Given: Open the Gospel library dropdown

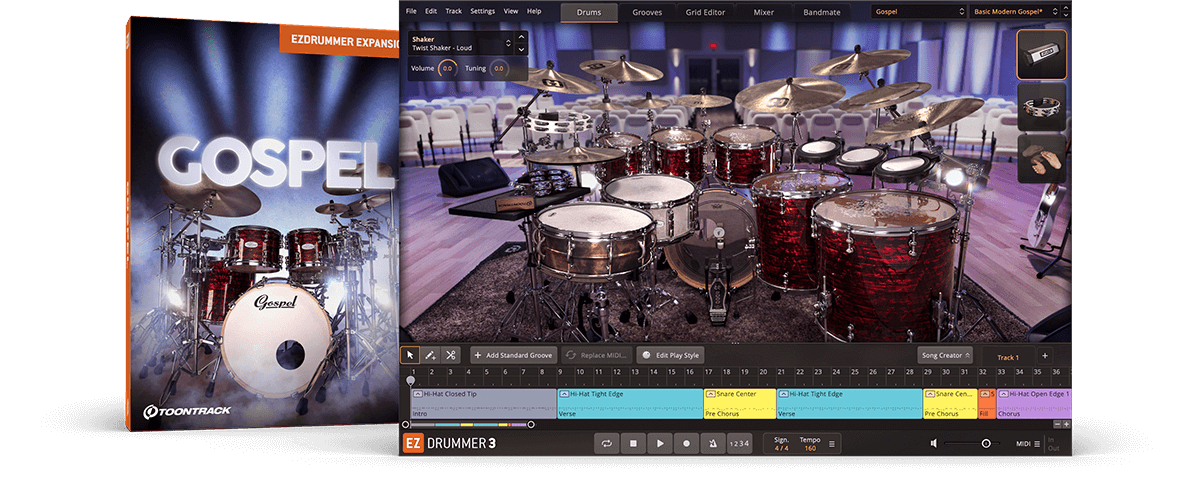Looking at the screenshot, I should click(918, 12).
